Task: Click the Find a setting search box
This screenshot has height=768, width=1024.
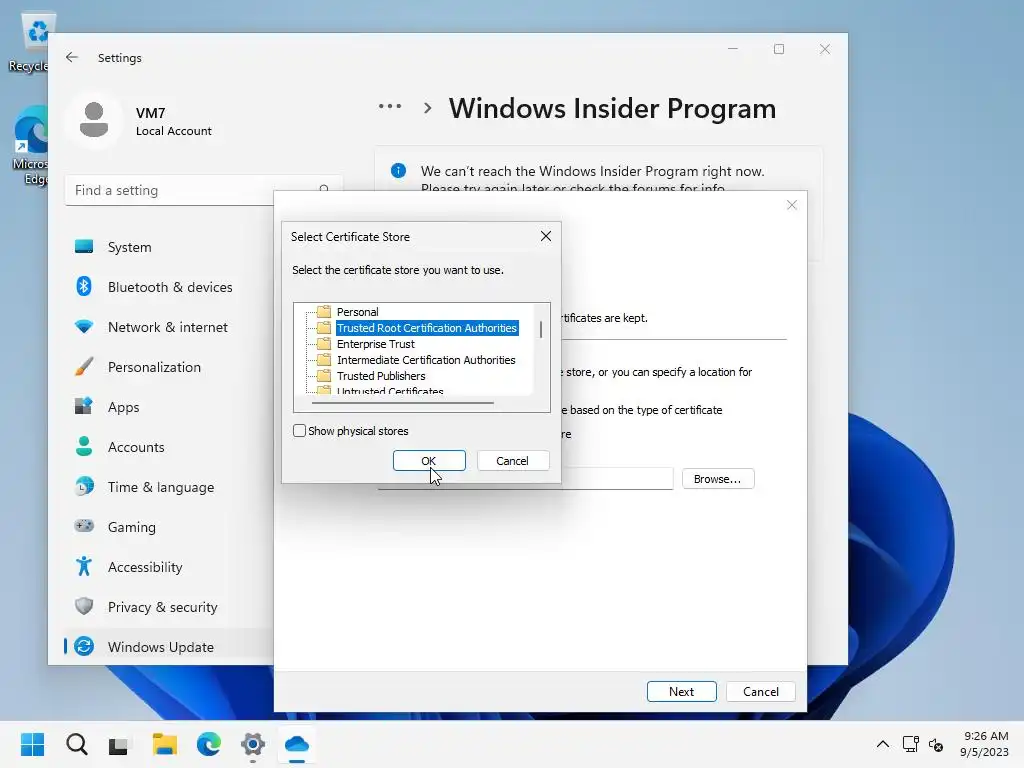Action: point(203,190)
